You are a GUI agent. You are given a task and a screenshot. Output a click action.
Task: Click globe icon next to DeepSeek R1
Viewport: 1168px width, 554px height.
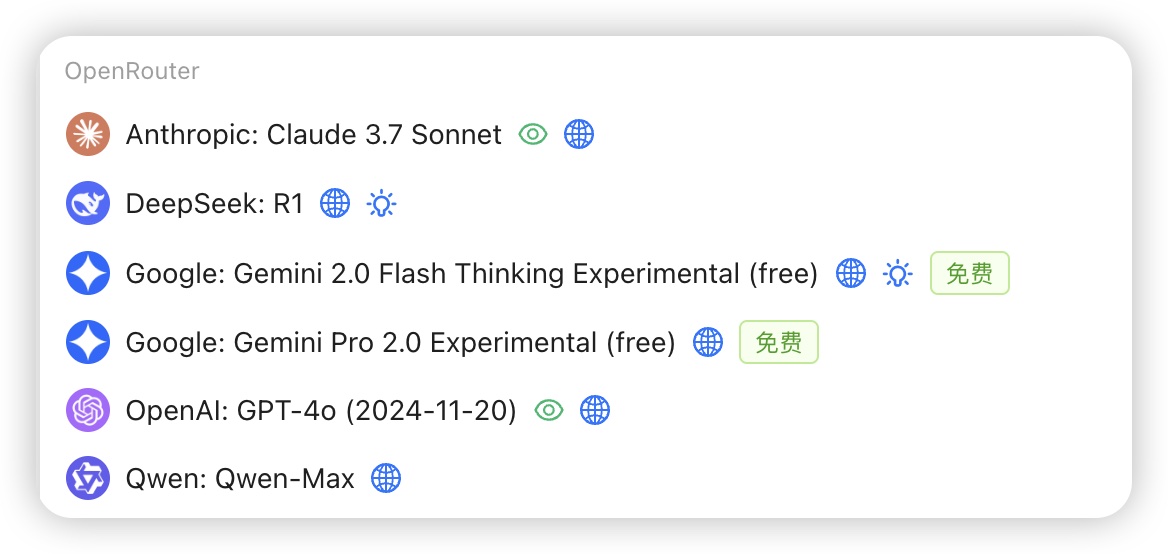[x=335, y=203]
